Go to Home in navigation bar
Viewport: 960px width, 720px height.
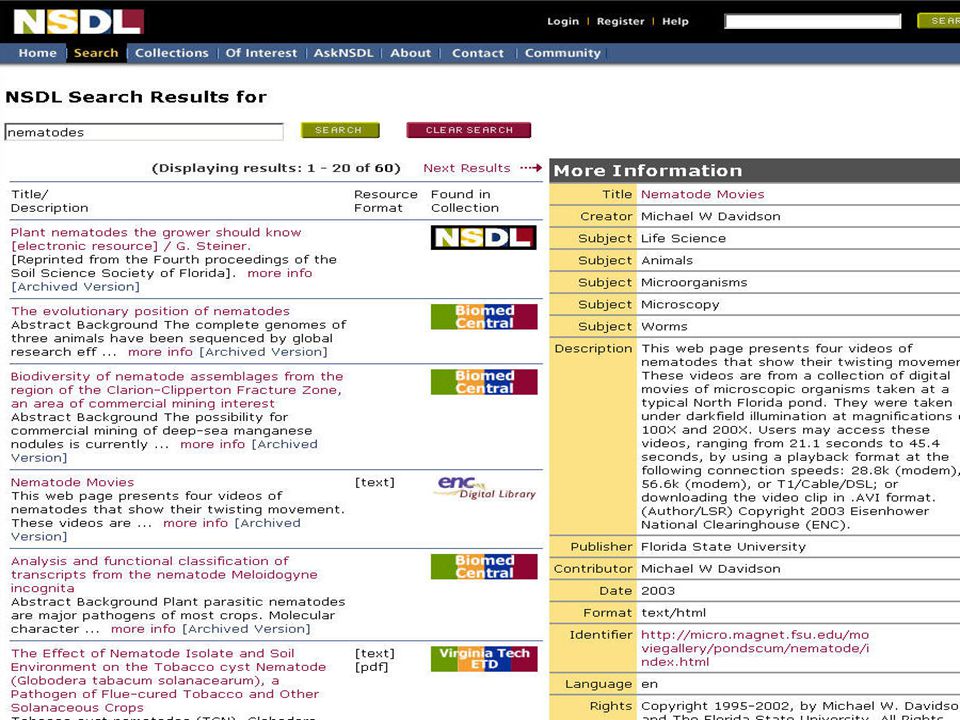[37, 53]
